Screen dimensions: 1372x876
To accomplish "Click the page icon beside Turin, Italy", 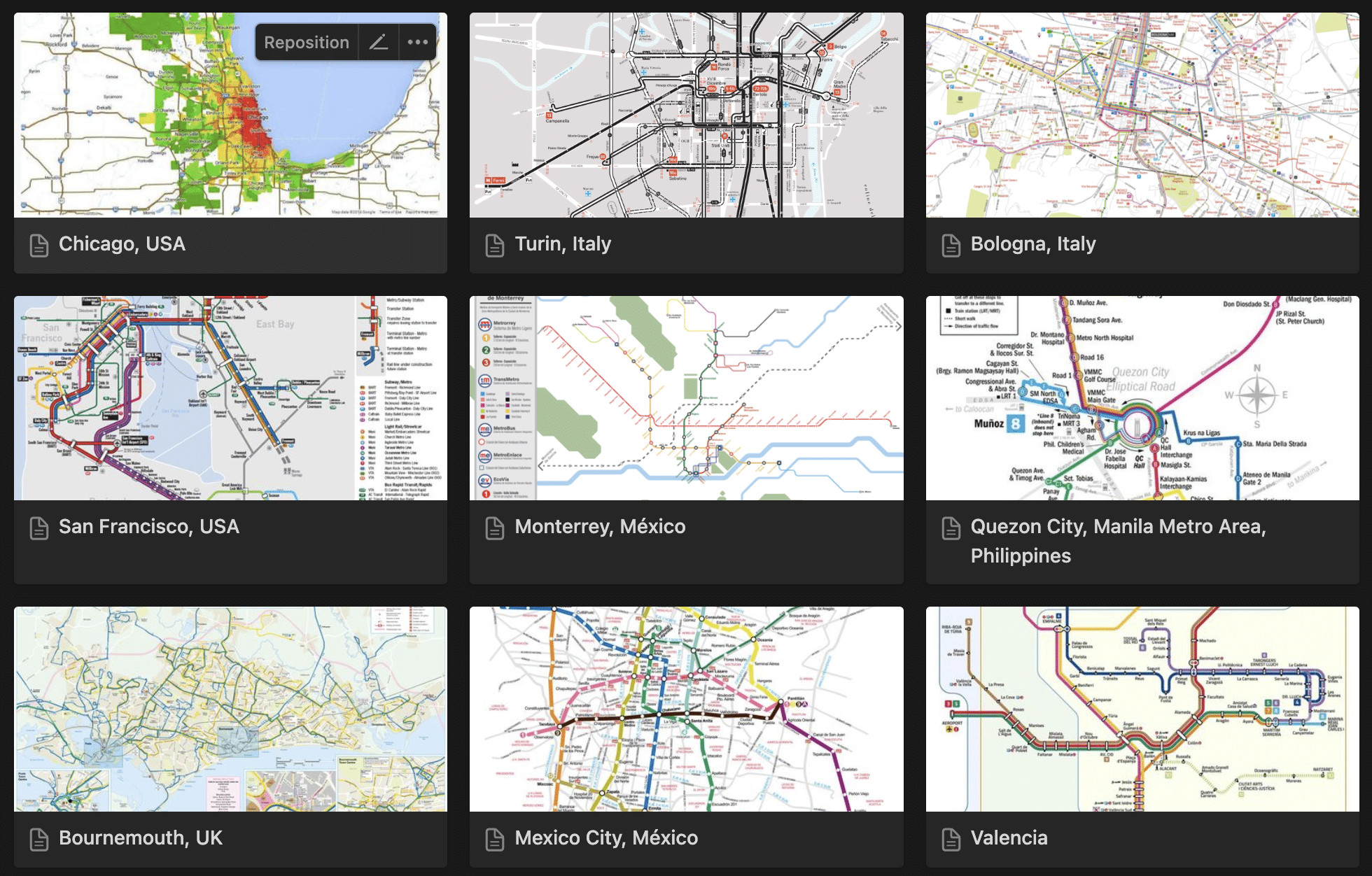I will pyautogui.click(x=495, y=245).
